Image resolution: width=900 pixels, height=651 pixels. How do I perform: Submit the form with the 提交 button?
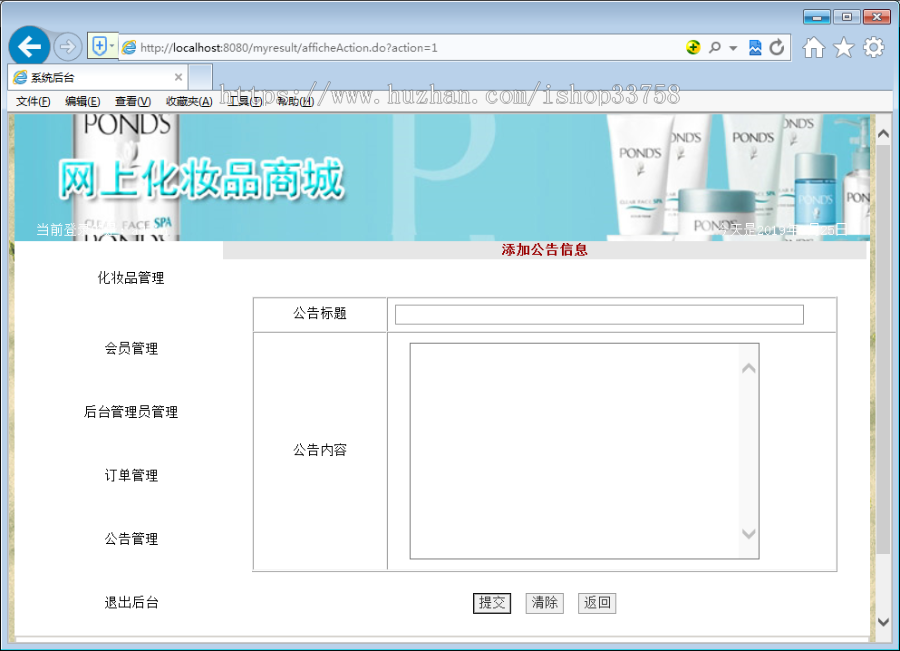click(492, 603)
